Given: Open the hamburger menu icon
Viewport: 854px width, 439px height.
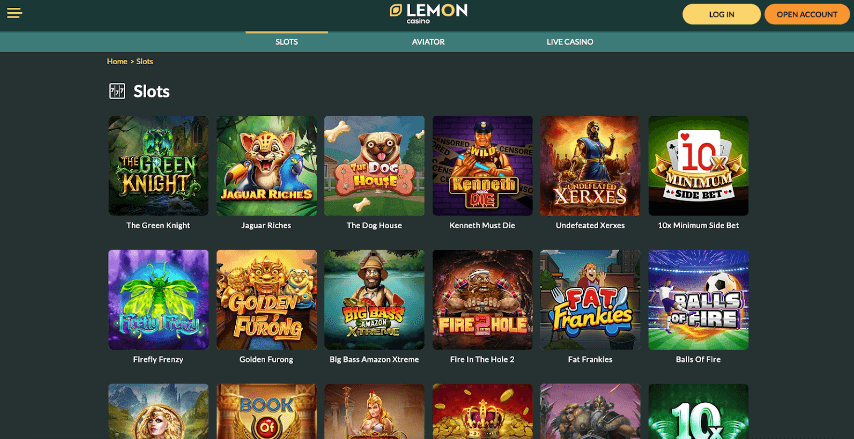Looking at the screenshot, I should 14,13.
